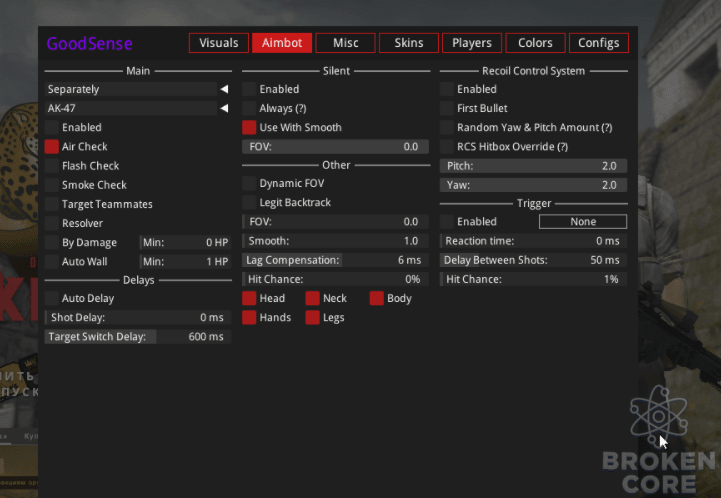Image resolution: width=721 pixels, height=498 pixels.
Task: Switch to the Colors tab
Action: click(x=535, y=43)
